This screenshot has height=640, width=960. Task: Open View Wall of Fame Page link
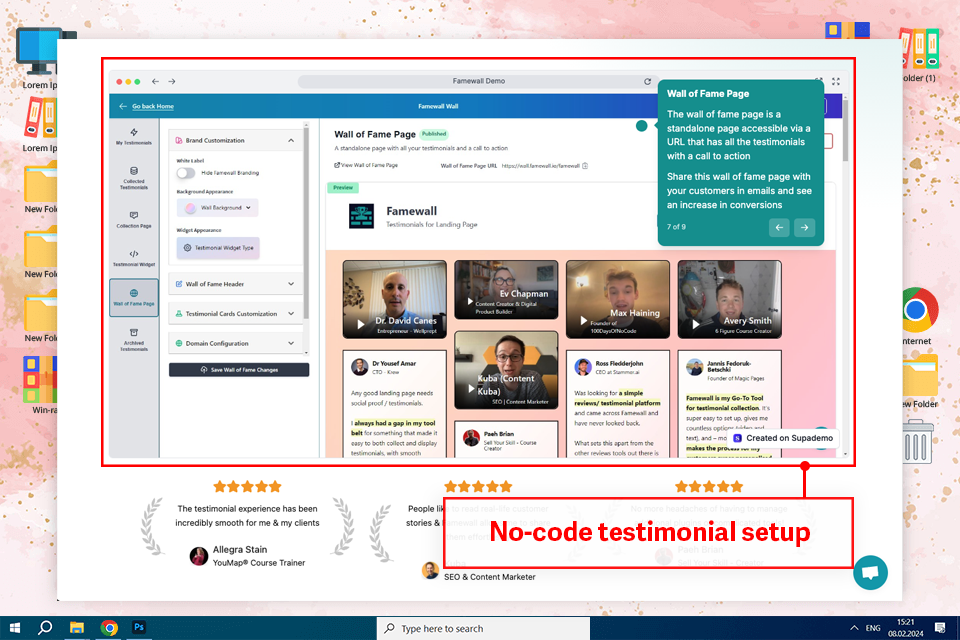pos(366,165)
